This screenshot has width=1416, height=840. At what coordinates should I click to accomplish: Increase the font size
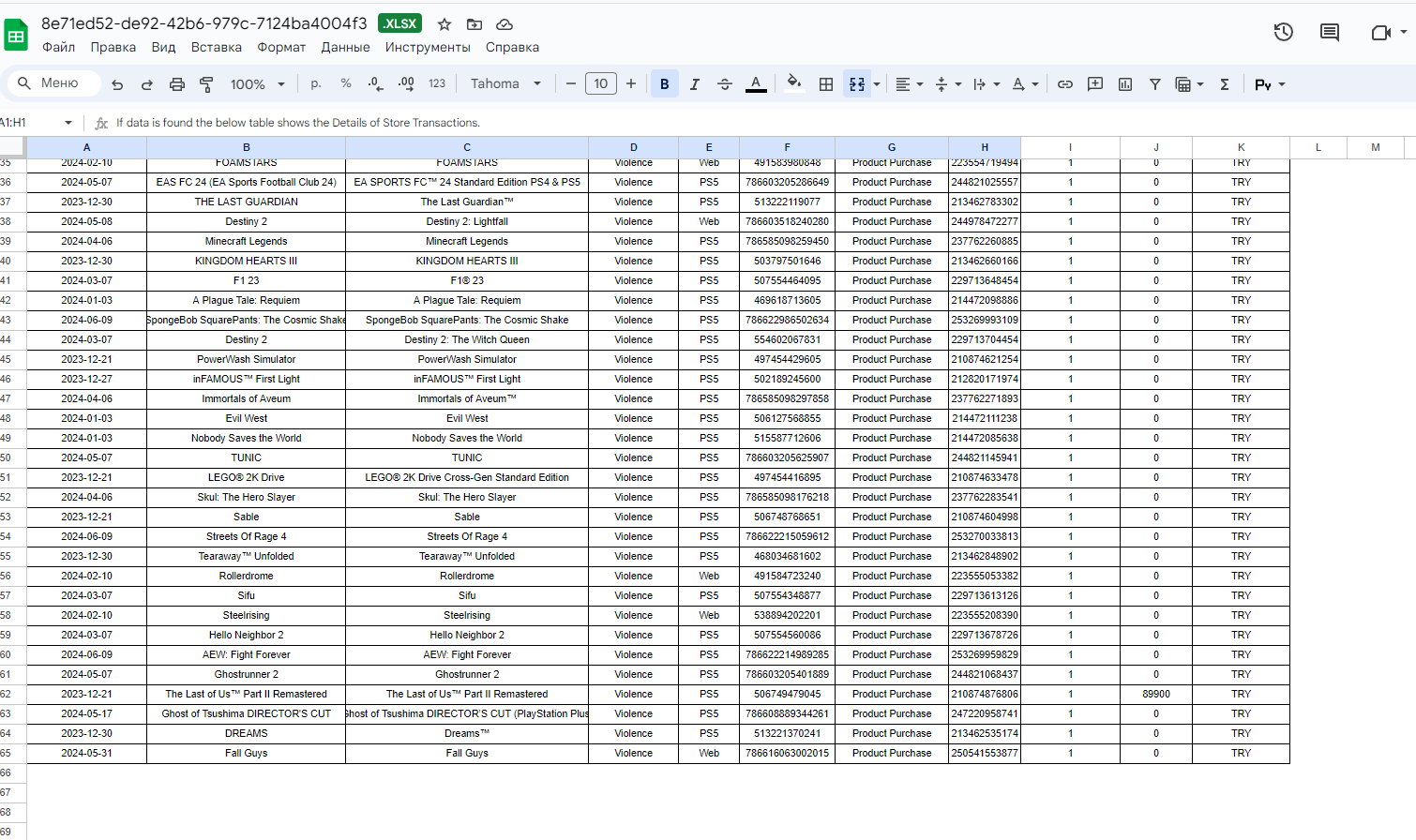click(x=631, y=83)
